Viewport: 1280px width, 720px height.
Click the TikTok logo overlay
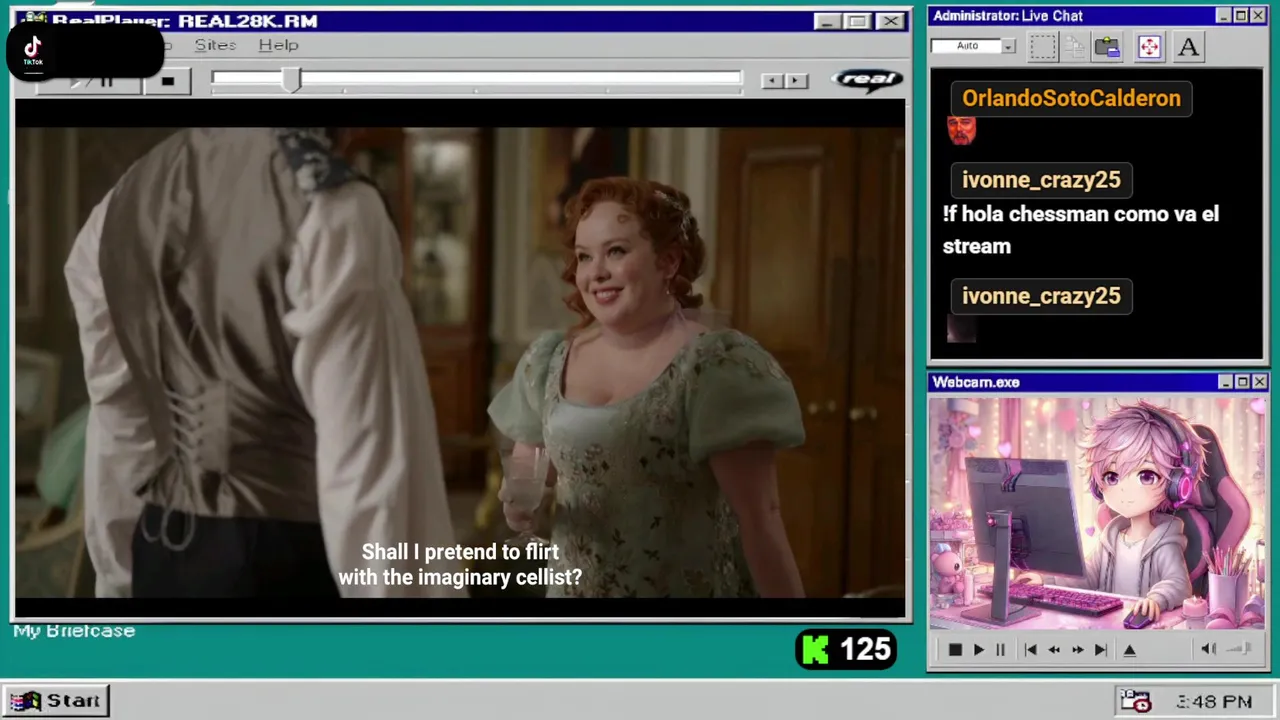33,48
